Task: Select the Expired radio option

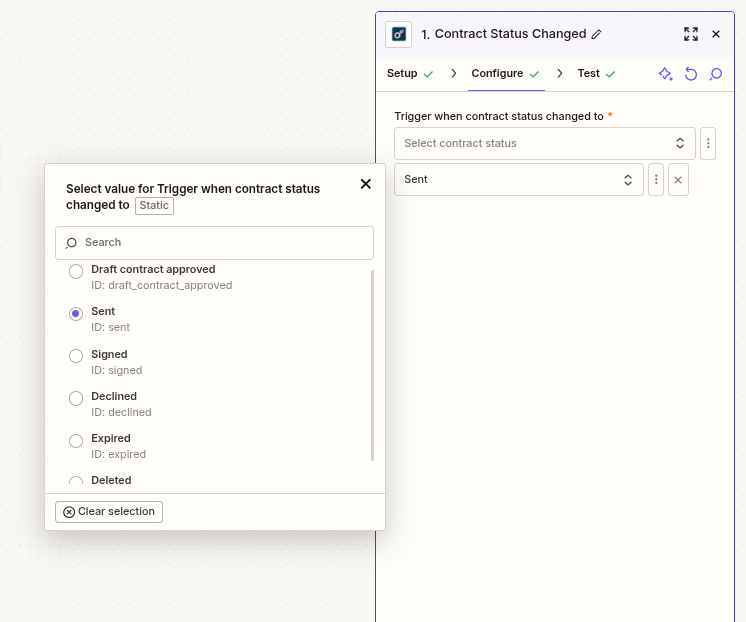Action: click(76, 441)
